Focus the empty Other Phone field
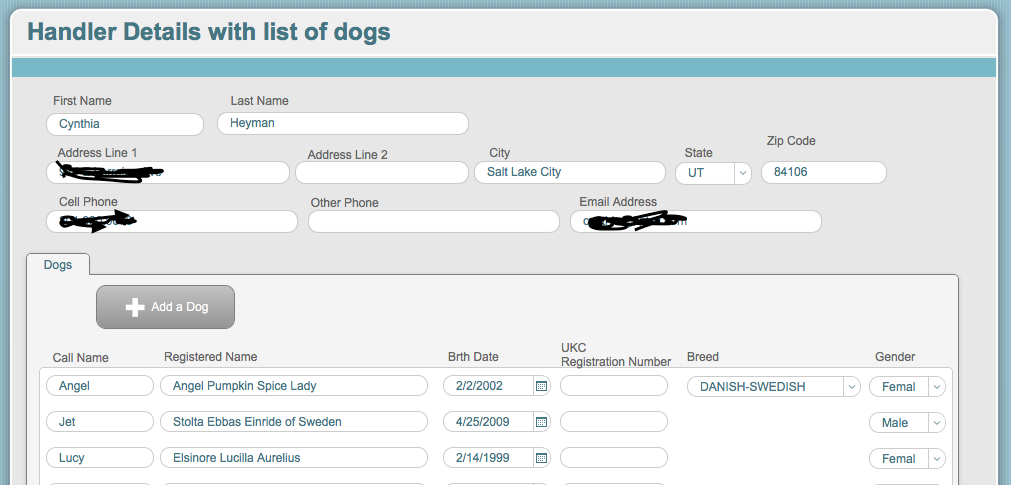This screenshot has width=1011, height=485. coord(434,221)
